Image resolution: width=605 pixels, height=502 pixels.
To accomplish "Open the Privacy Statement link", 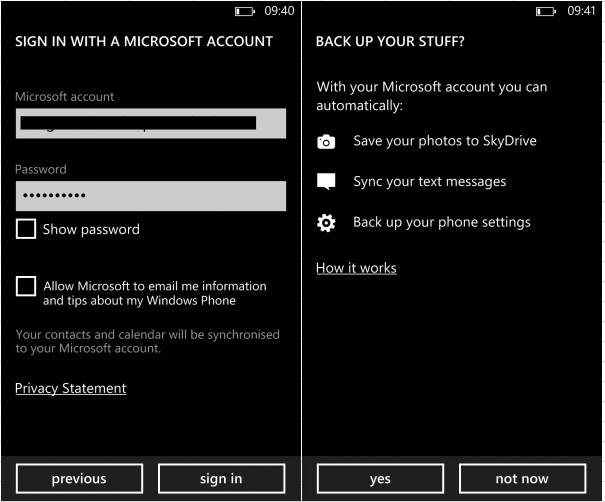I will pos(71,388).
